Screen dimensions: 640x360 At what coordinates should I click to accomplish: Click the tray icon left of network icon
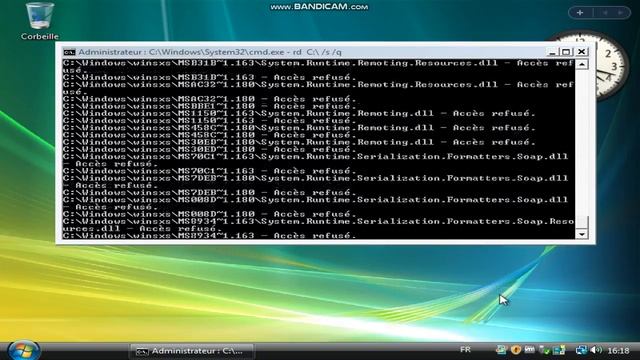[559, 350]
